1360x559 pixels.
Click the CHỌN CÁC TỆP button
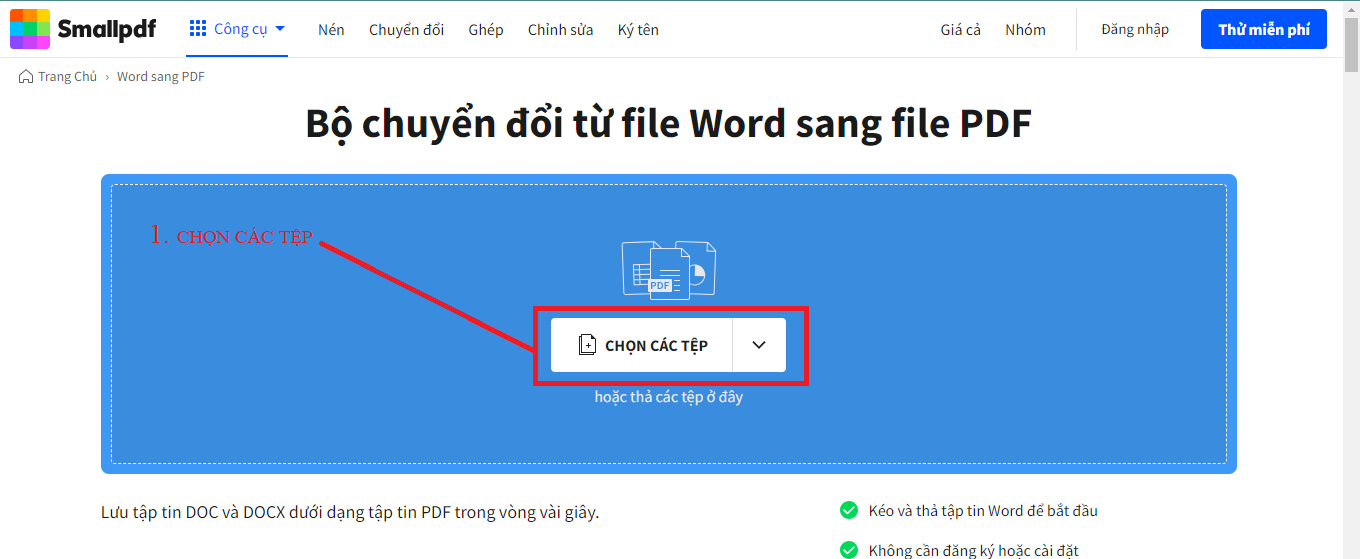[x=642, y=345]
